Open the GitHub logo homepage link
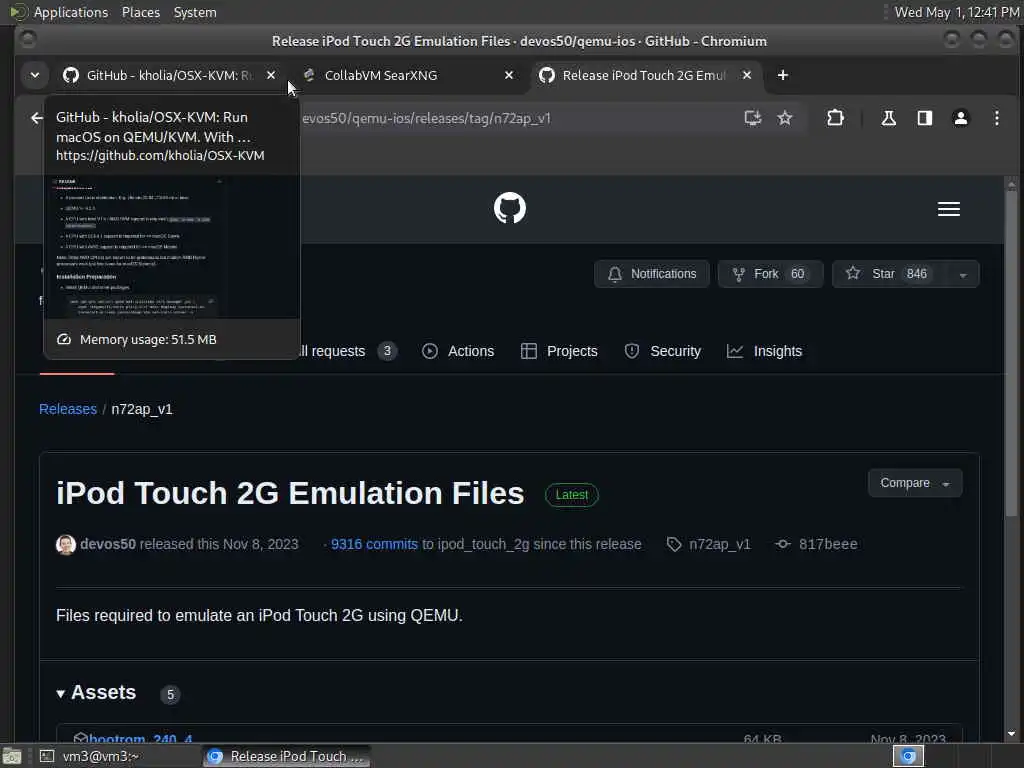1024x768 pixels. [509, 208]
